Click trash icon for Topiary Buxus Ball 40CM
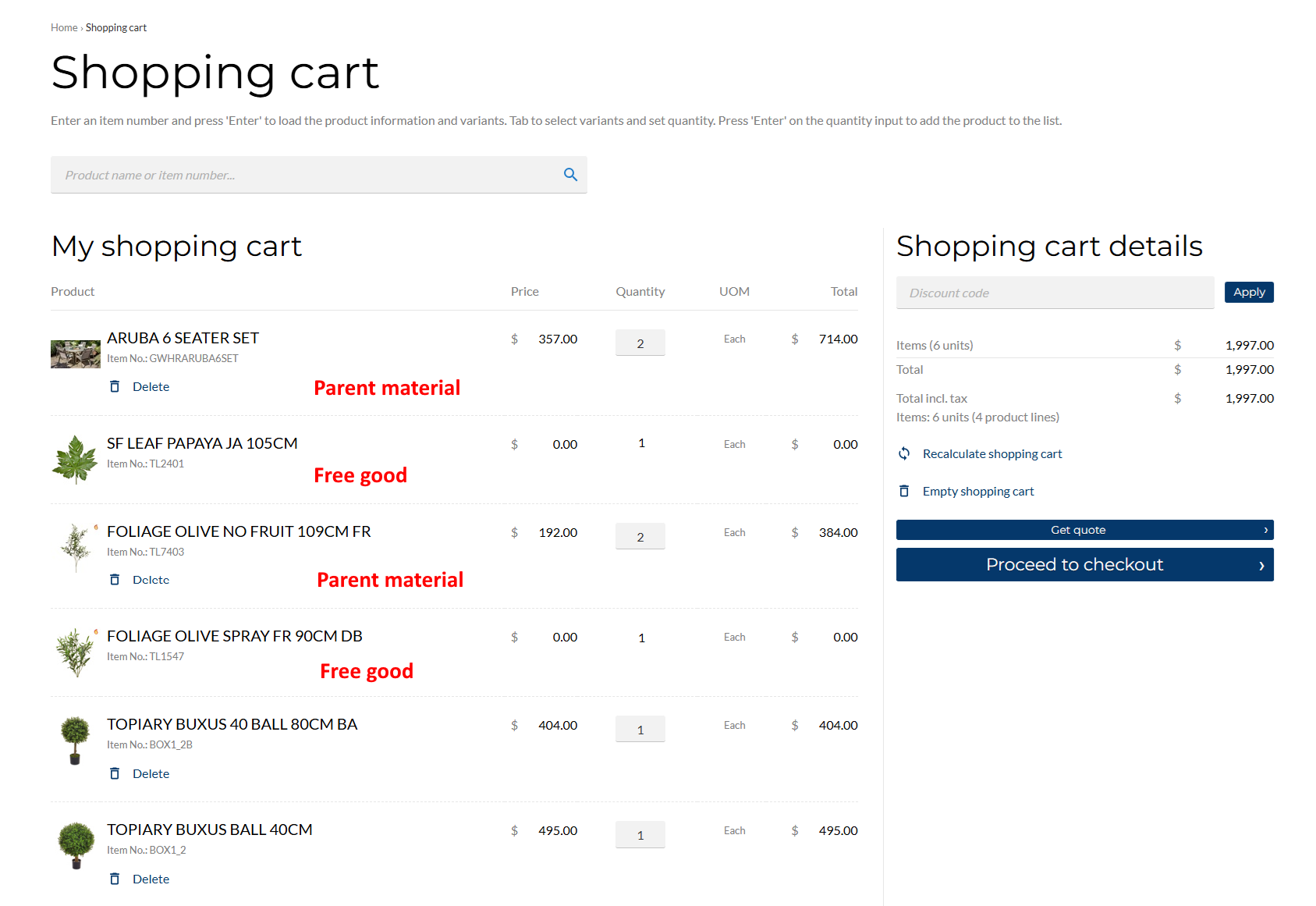 [115, 879]
